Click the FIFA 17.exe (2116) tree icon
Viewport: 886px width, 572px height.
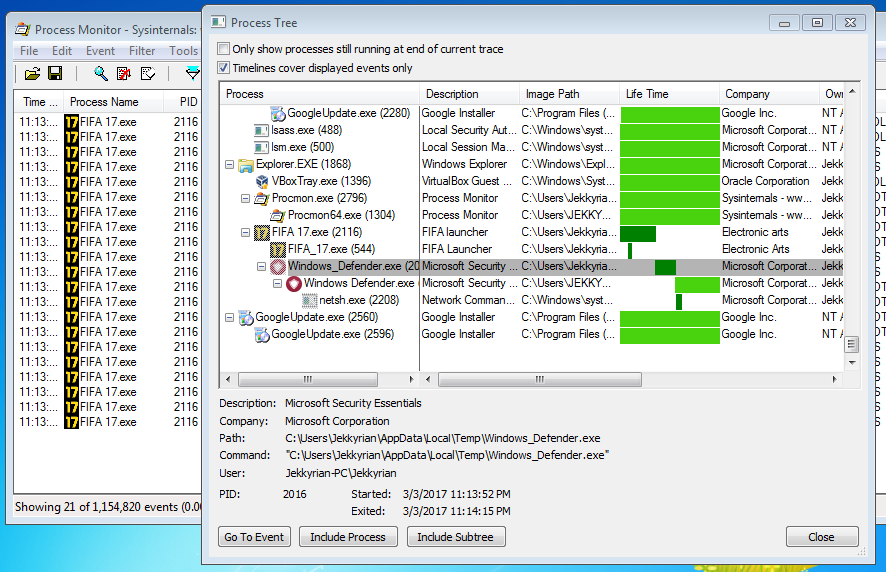[262, 233]
